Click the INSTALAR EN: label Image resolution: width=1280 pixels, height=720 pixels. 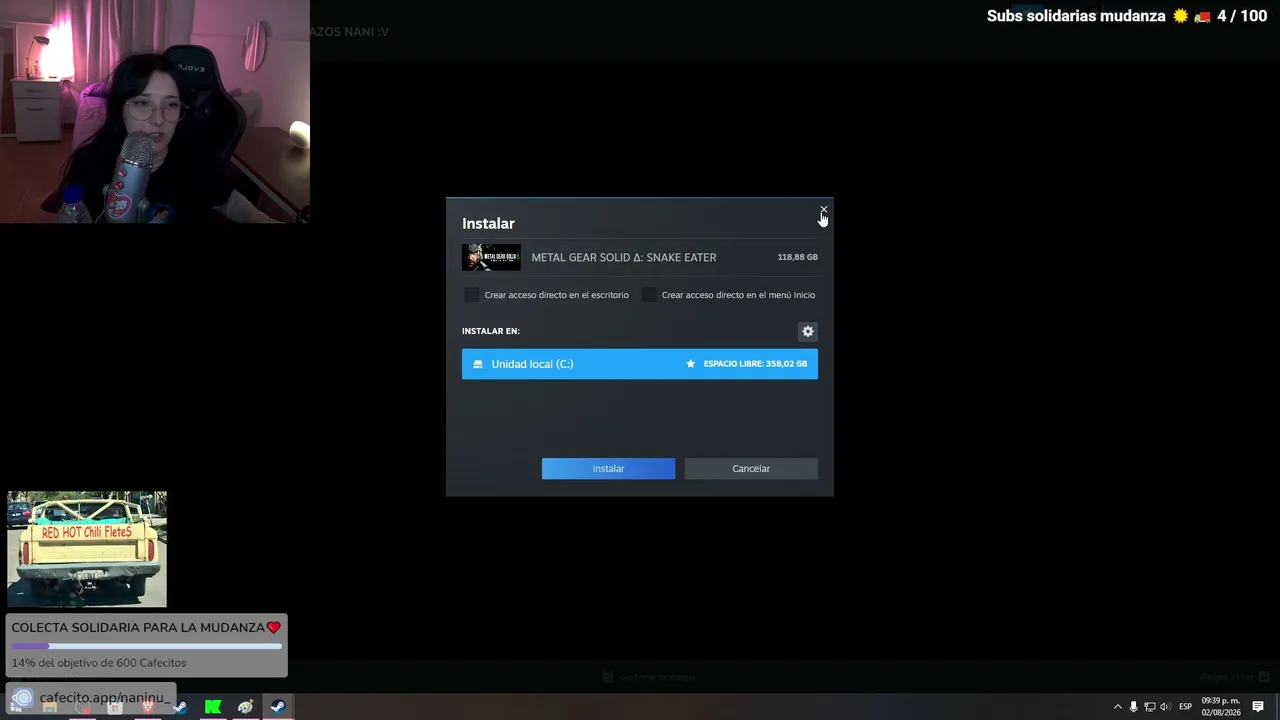click(x=491, y=331)
